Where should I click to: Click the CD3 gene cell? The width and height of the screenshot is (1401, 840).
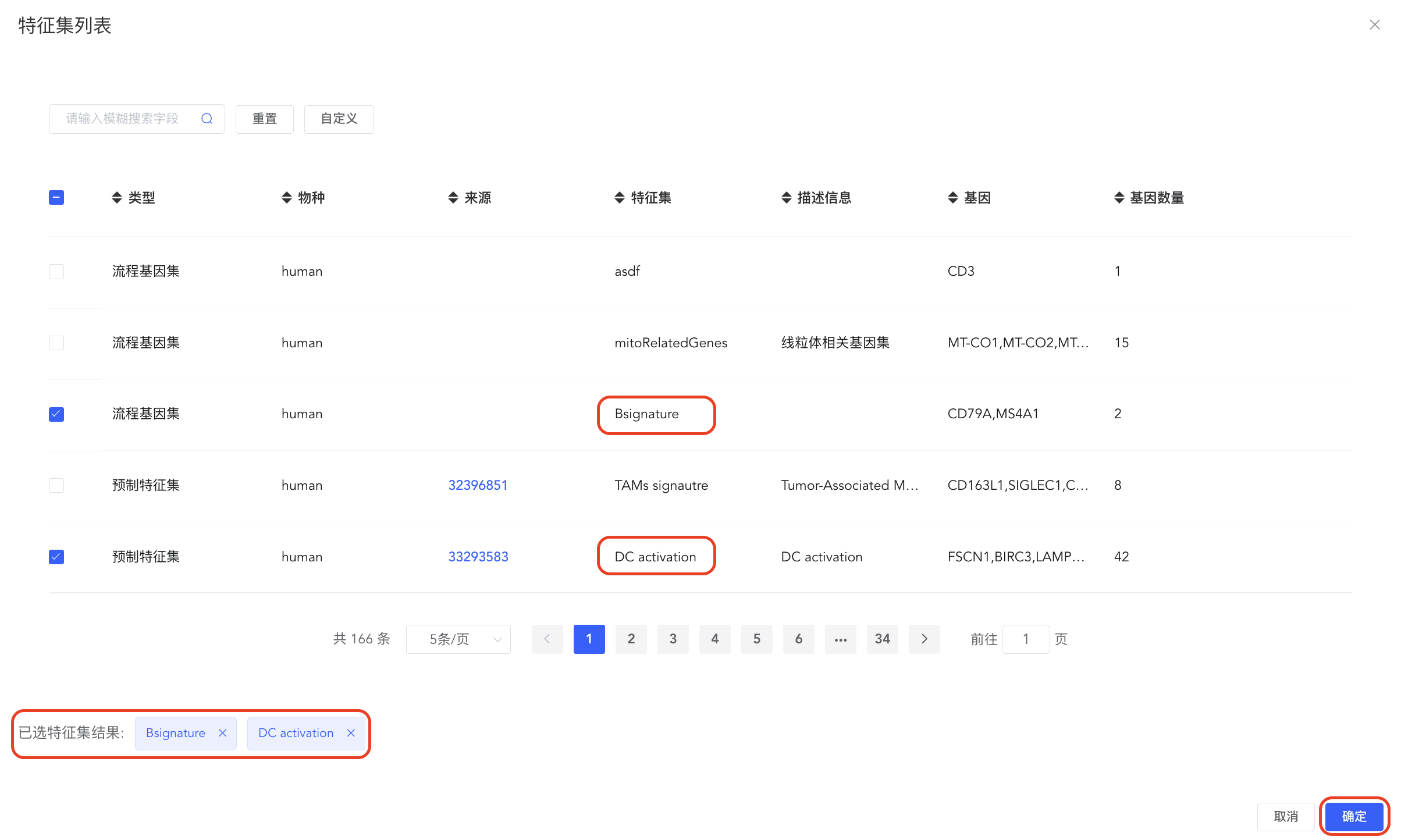pyautogui.click(x=961, y=271)
